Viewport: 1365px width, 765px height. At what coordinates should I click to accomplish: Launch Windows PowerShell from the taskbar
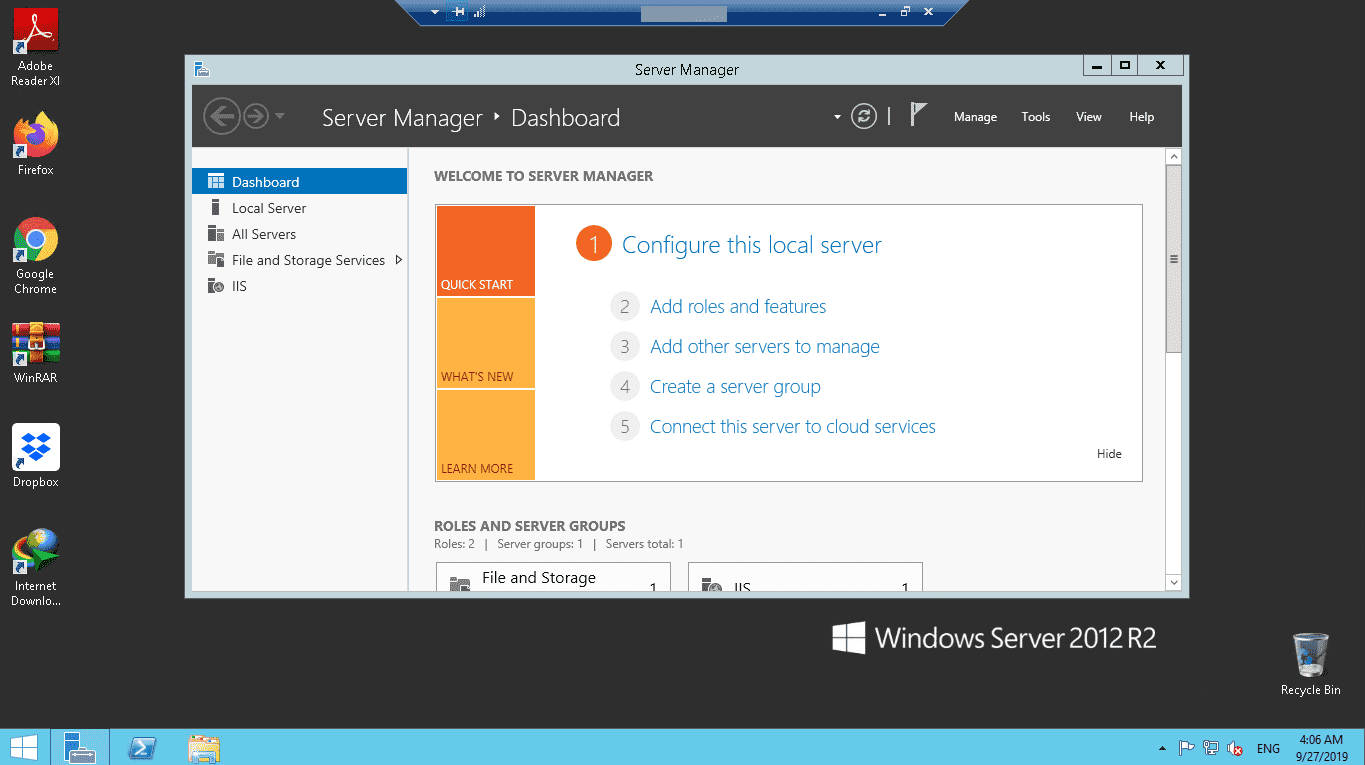(x=142, y=748)
